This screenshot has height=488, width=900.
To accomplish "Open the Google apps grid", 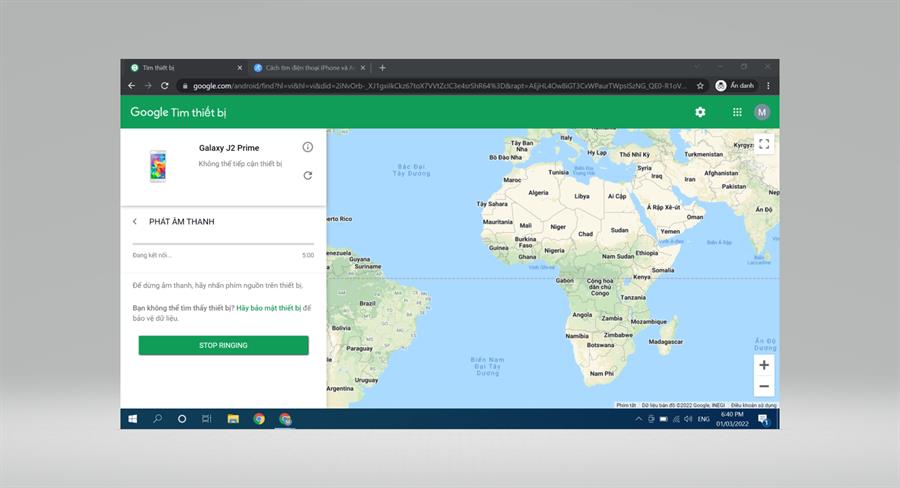I will tap(737, 112).
